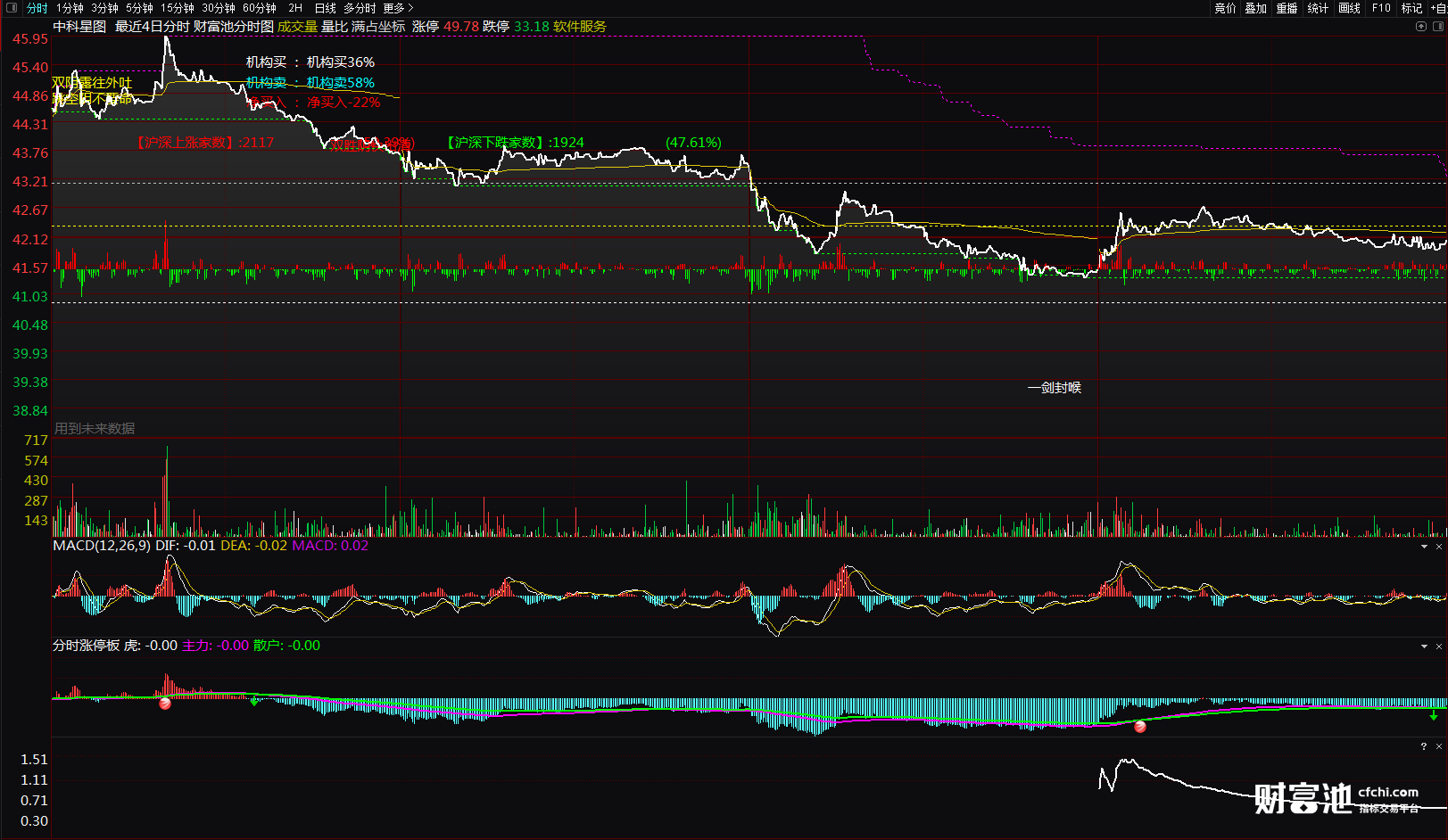Click the upload arrow icon above chart
Viewport: 1448px width, 840px height.
(1421, 27)
